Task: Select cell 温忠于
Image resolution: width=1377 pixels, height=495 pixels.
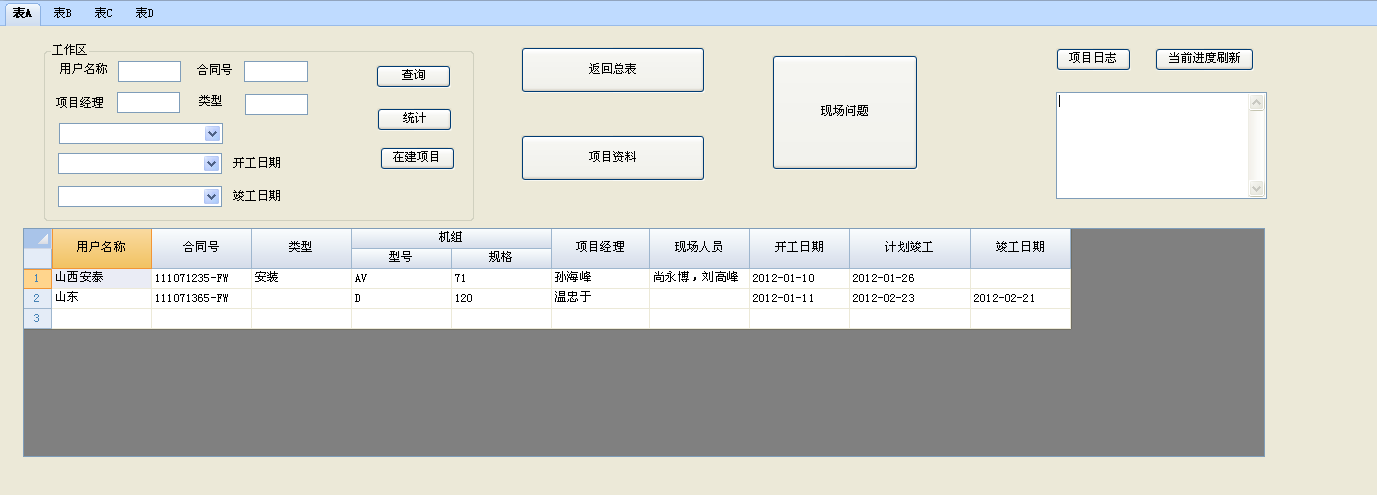Action: (600, 298)
